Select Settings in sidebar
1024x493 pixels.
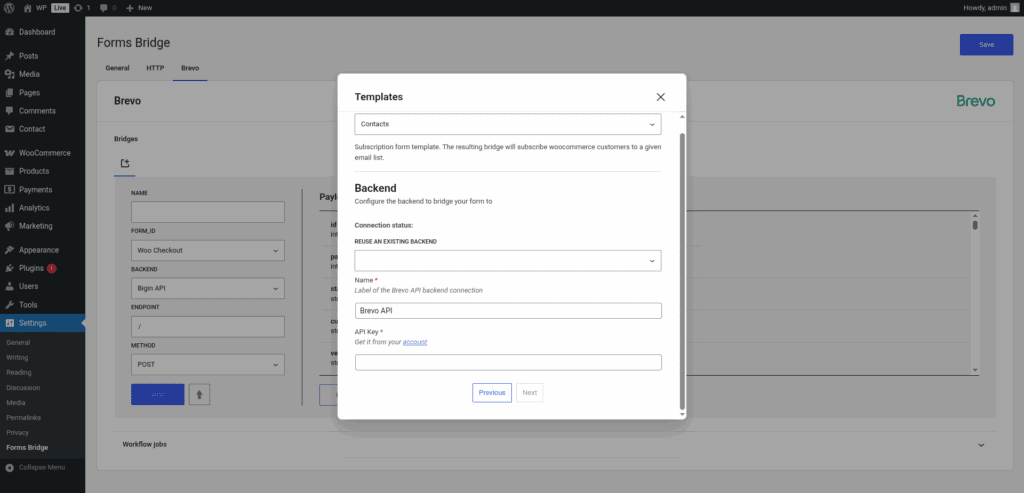point(42,323)
